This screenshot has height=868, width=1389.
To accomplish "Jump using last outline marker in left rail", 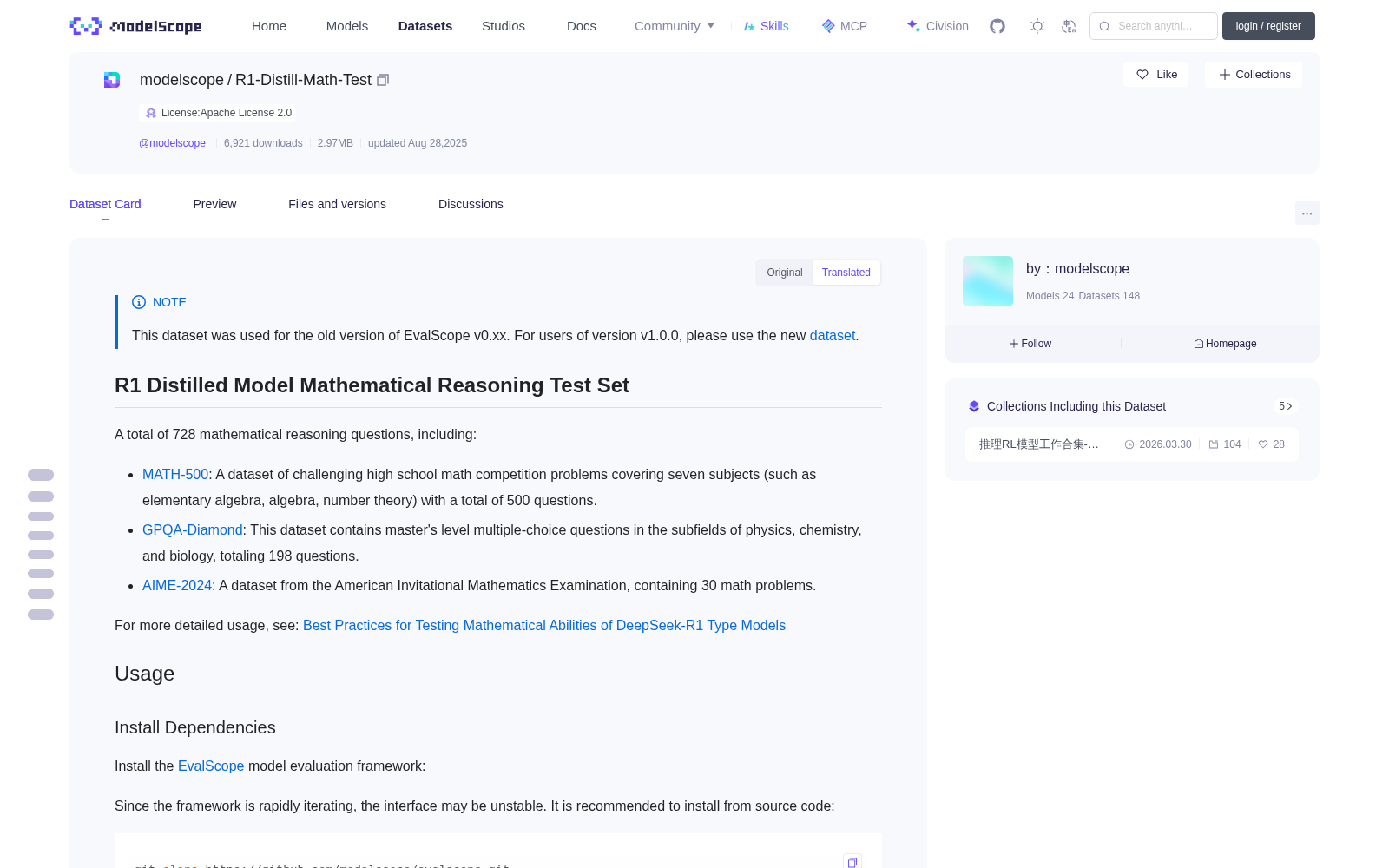I will [x=41, y=615].
